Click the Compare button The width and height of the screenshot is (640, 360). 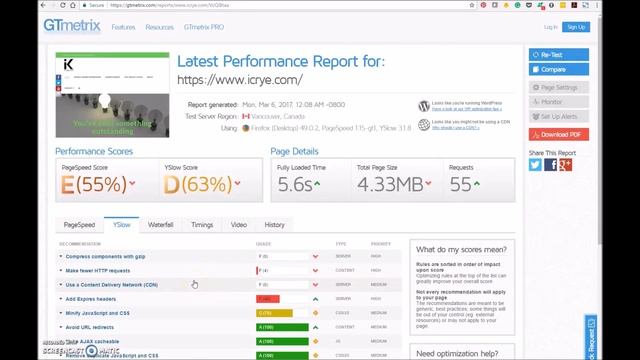click(x=559, y=69)
